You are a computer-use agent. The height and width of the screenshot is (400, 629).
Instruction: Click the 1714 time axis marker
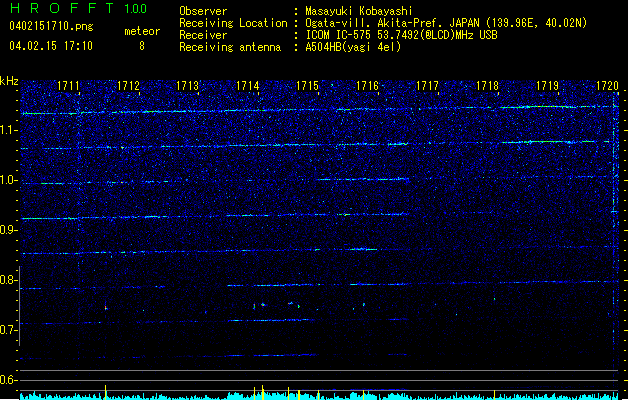pyautogui.click(x=248, y=85)
